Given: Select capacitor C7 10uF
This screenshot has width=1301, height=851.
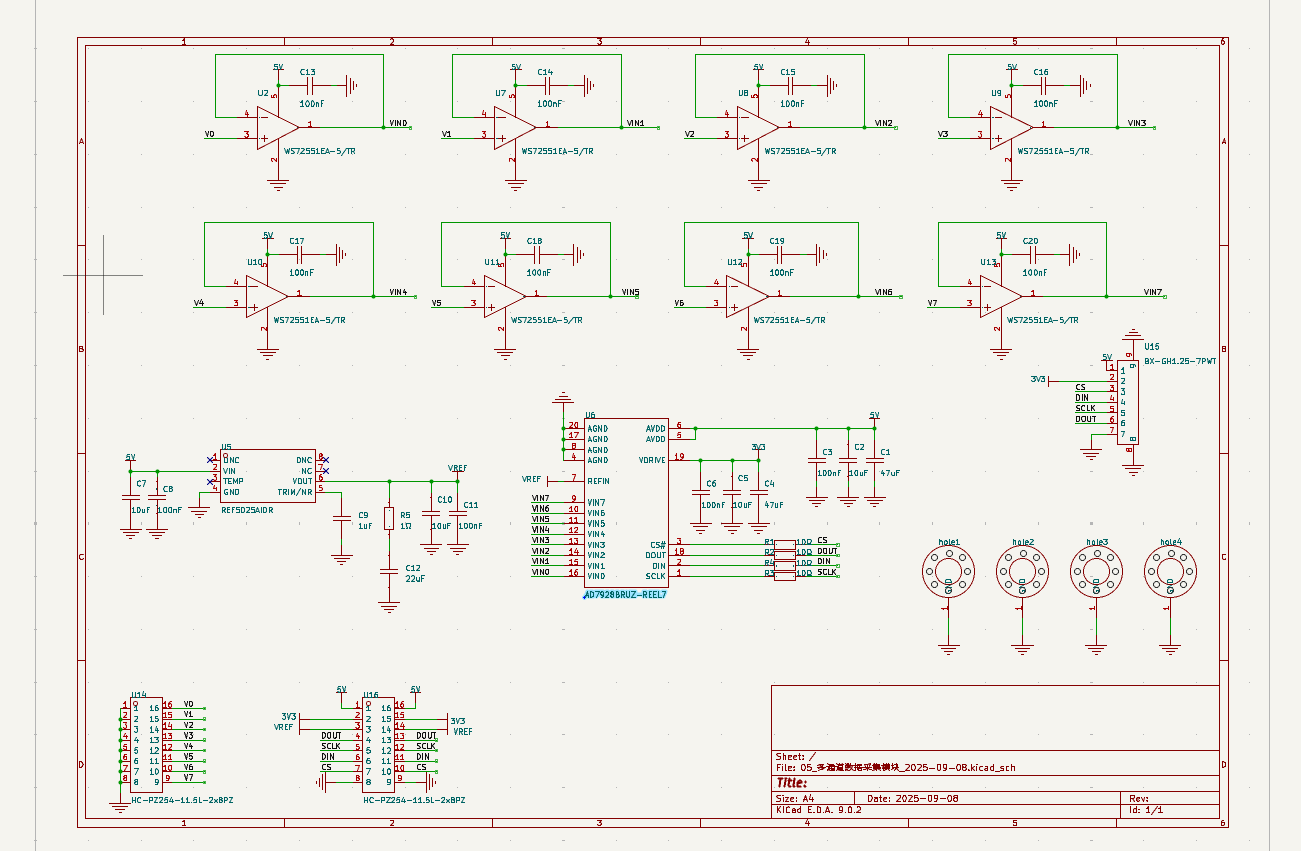Looking at the screenshot, I should click(130, 497).
